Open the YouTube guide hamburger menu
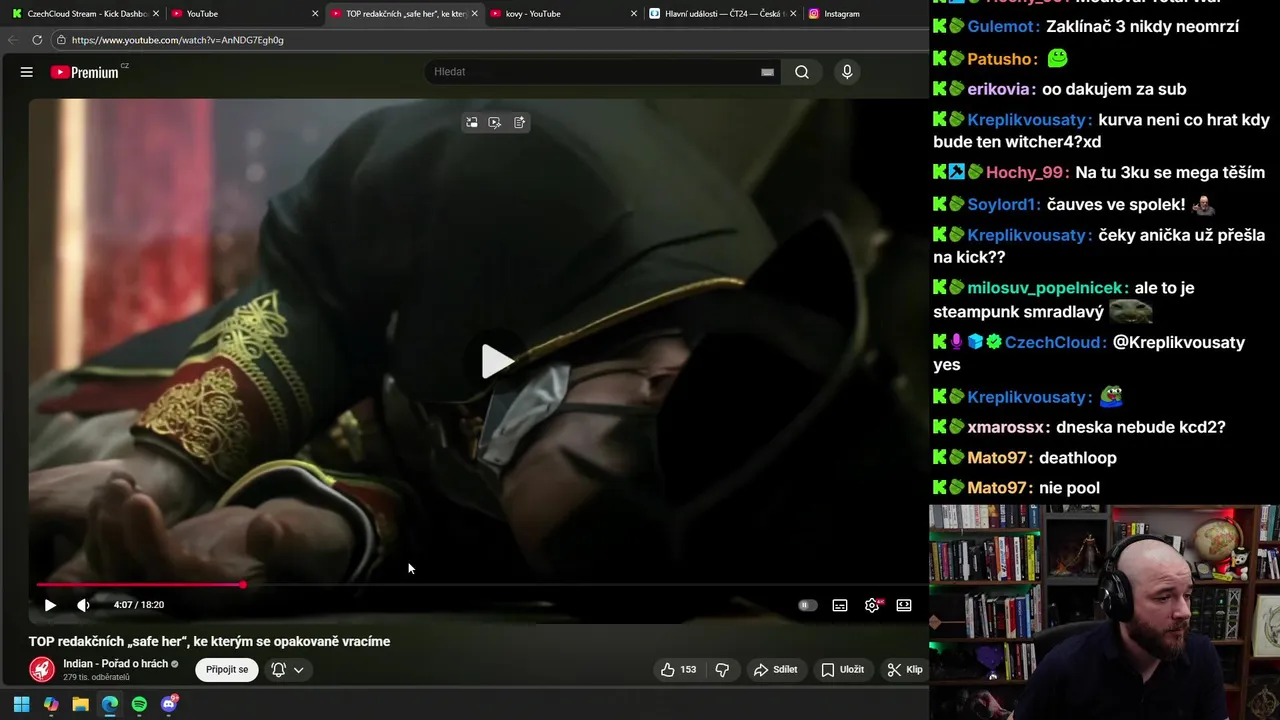Image resolution: width=1280 pixels, height=720 pixels. 27,72
